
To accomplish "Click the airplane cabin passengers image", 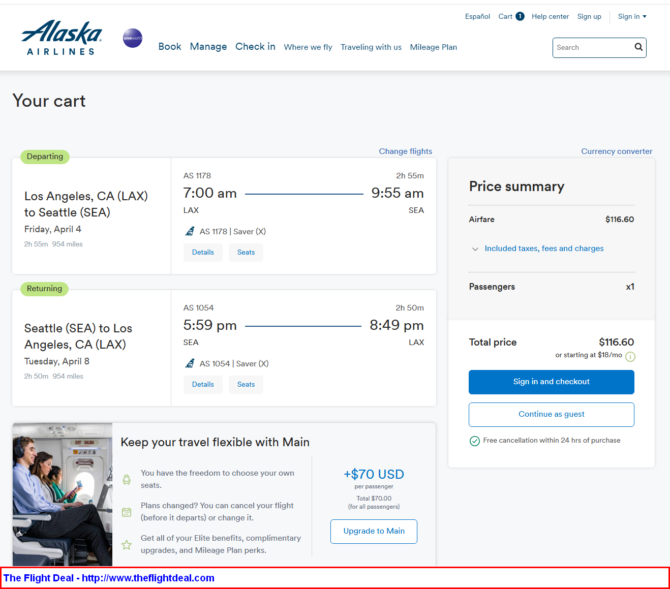I will point(62,494).
